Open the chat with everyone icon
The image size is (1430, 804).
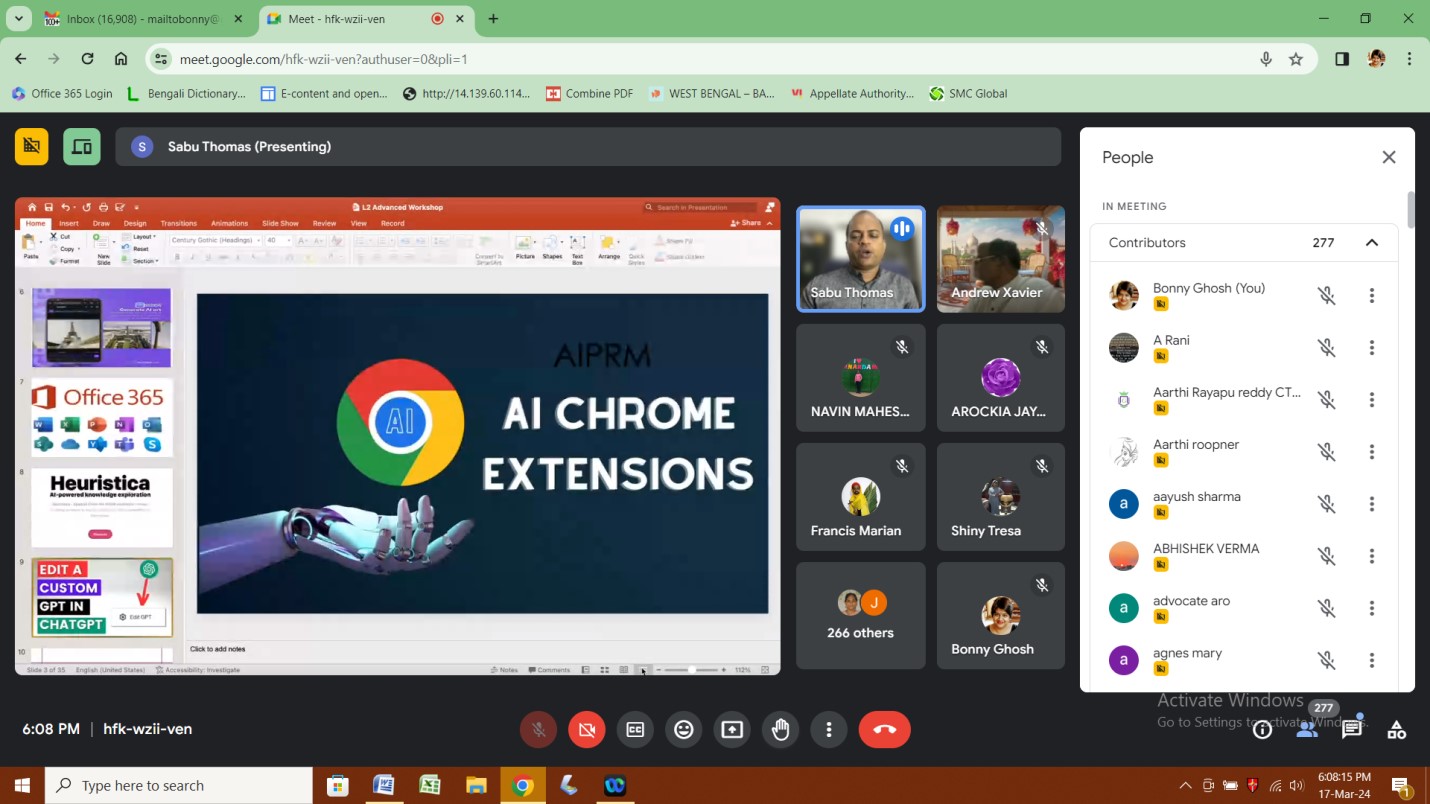coord(1352,730)
